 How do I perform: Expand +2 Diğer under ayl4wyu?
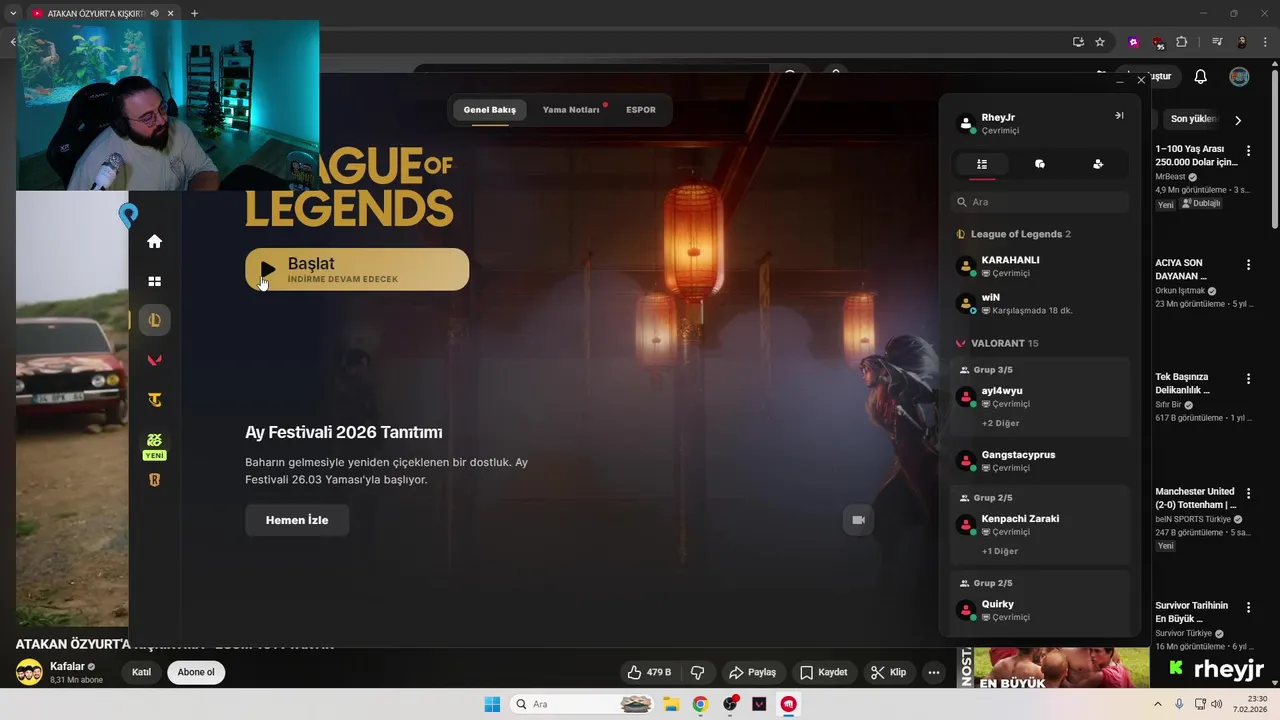coord(1000,423)
